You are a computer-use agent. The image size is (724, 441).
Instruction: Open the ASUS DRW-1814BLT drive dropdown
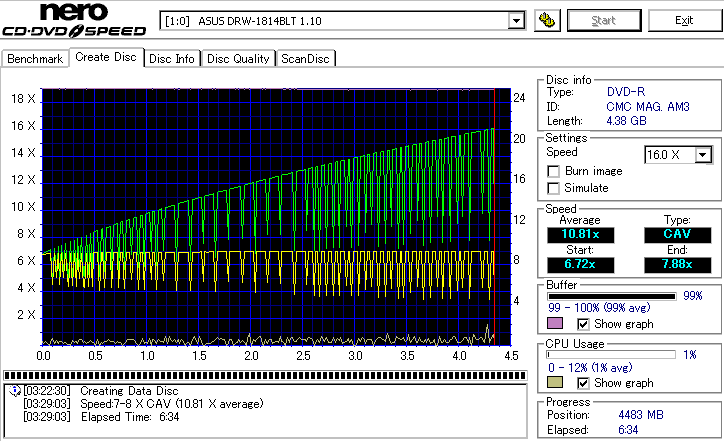516,21
